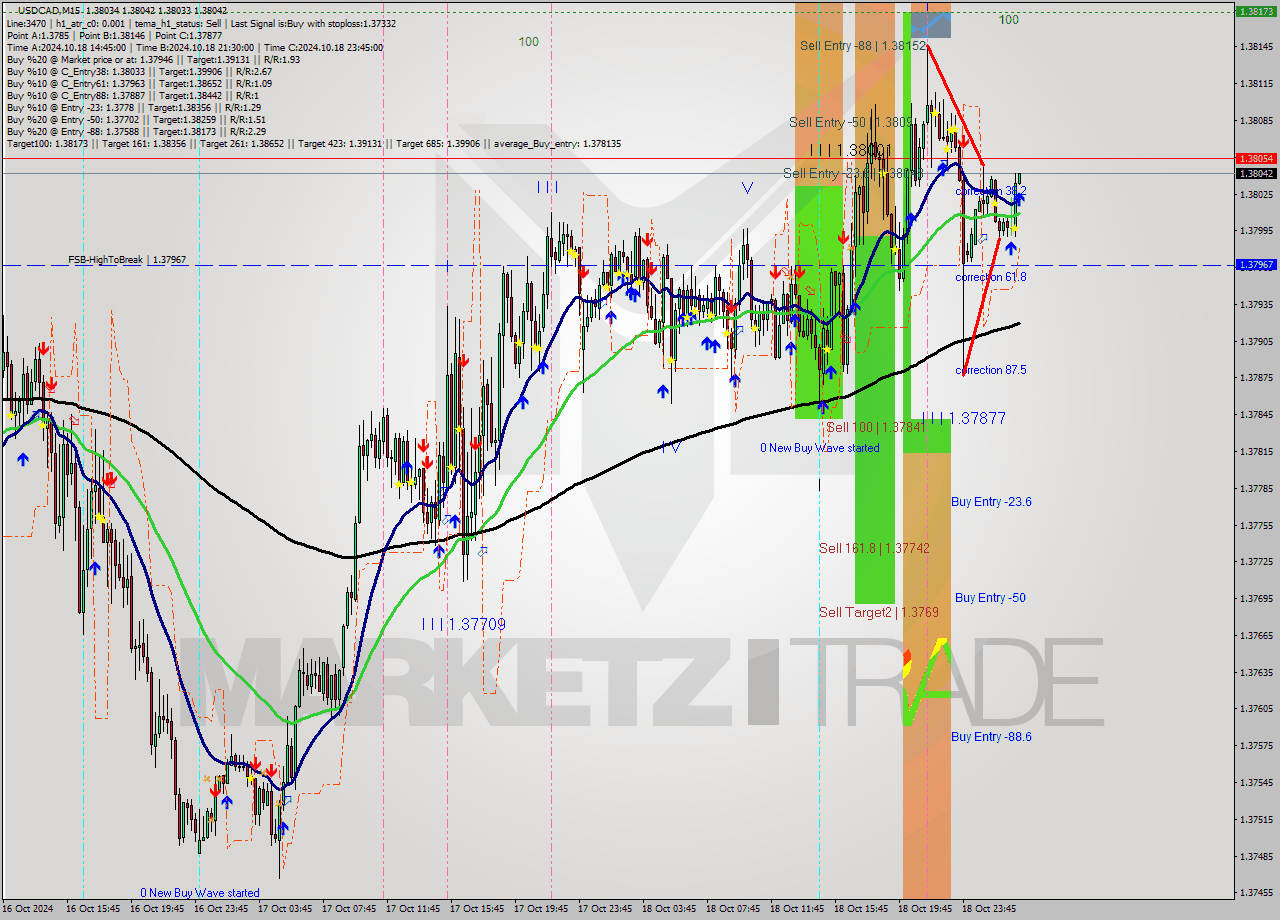Image resolution: width=1280 pixels, height=920 pixels.
Task: Click the 'Buy Entry -50' label
Action: pos(990,598)
